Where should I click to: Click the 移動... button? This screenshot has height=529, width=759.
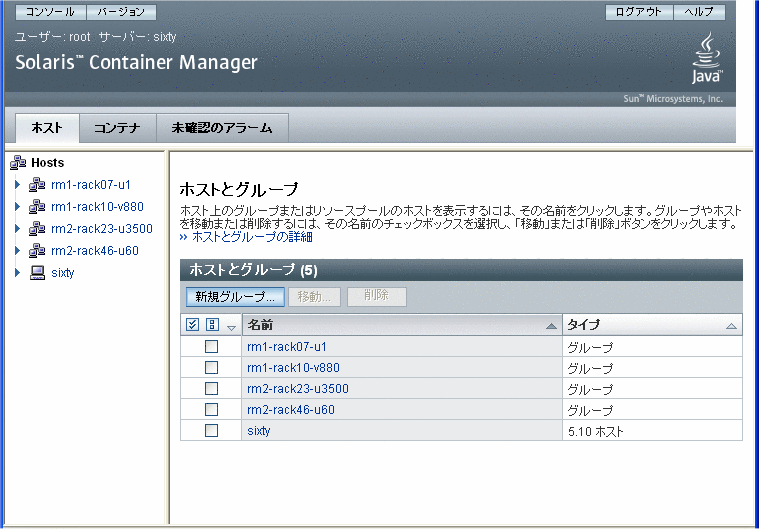(x=315, y=297)
